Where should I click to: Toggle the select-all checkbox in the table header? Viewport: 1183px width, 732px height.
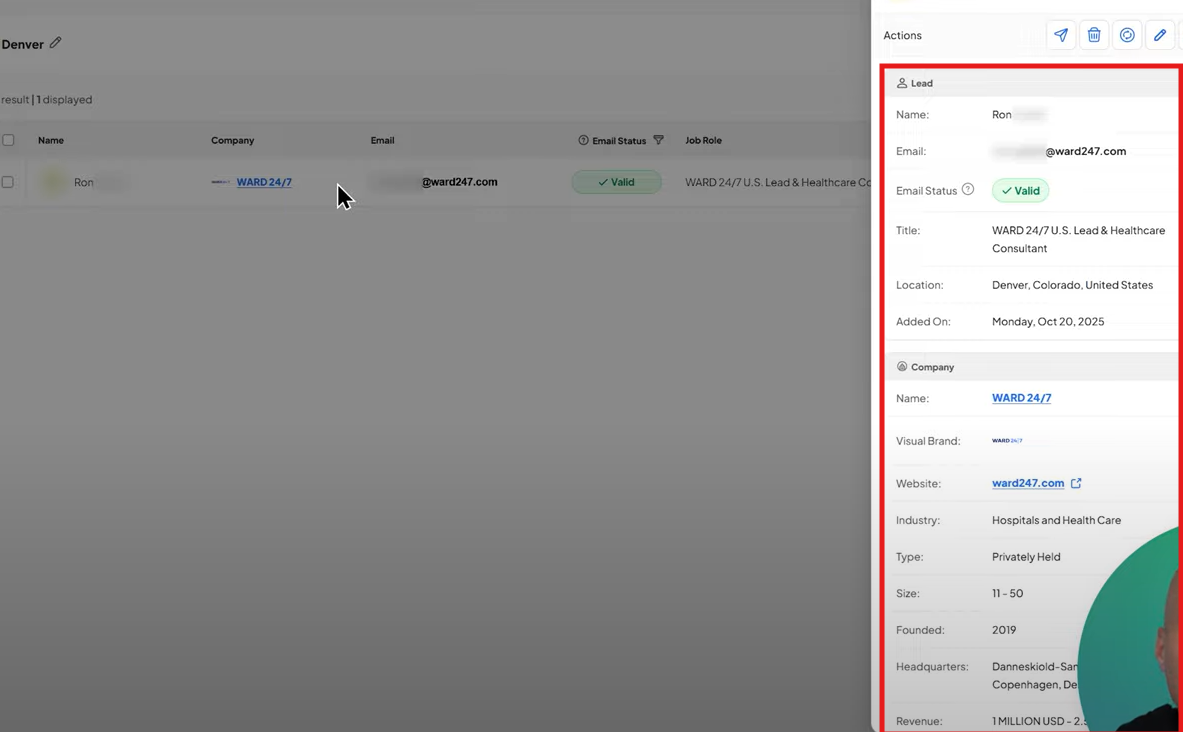point(8,140)
